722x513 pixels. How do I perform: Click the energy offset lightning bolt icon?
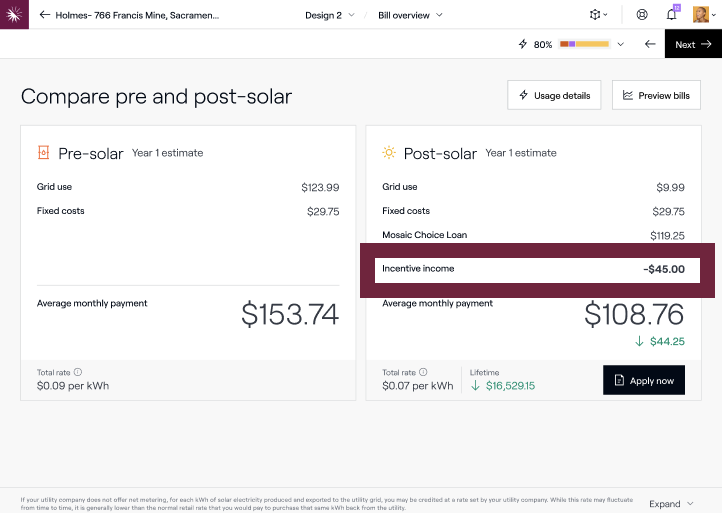pos(522,44)
